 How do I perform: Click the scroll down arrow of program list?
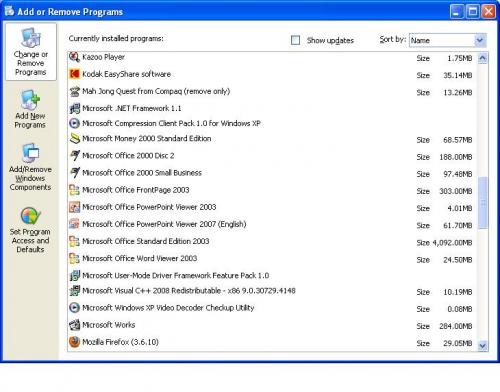[x=482, y=346]
